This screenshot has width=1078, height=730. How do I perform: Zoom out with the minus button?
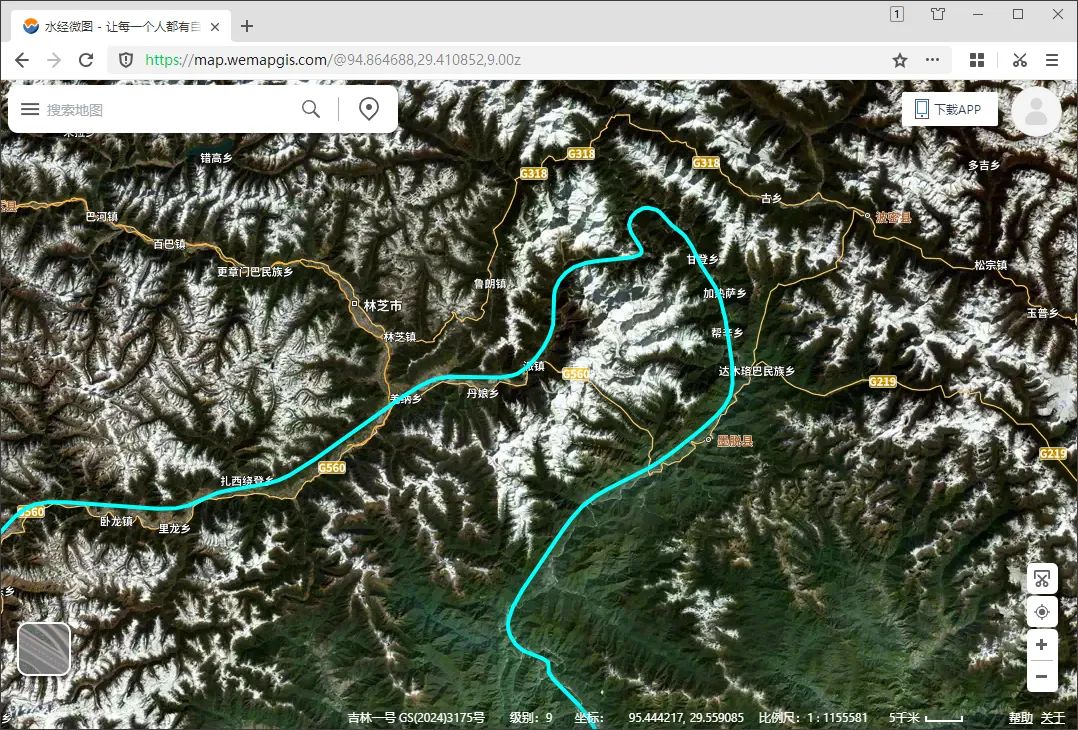point(1042,676)
